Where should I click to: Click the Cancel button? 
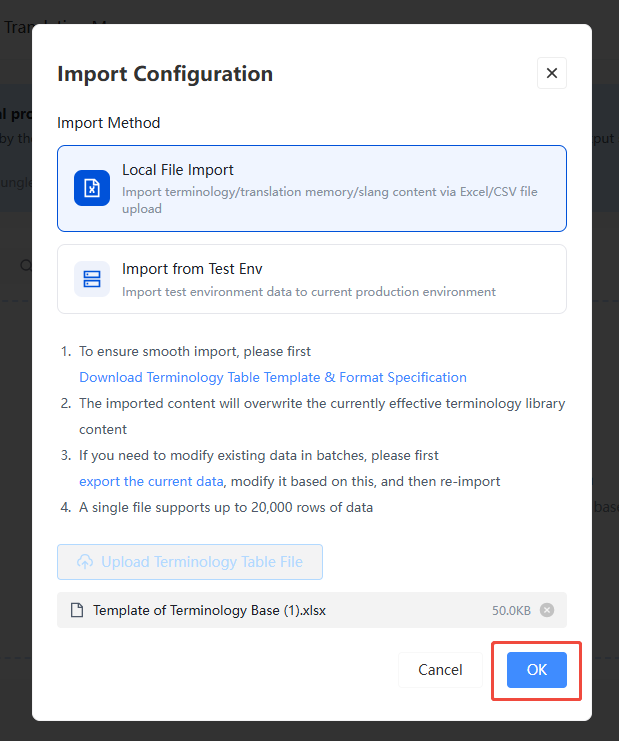point(440,670)
